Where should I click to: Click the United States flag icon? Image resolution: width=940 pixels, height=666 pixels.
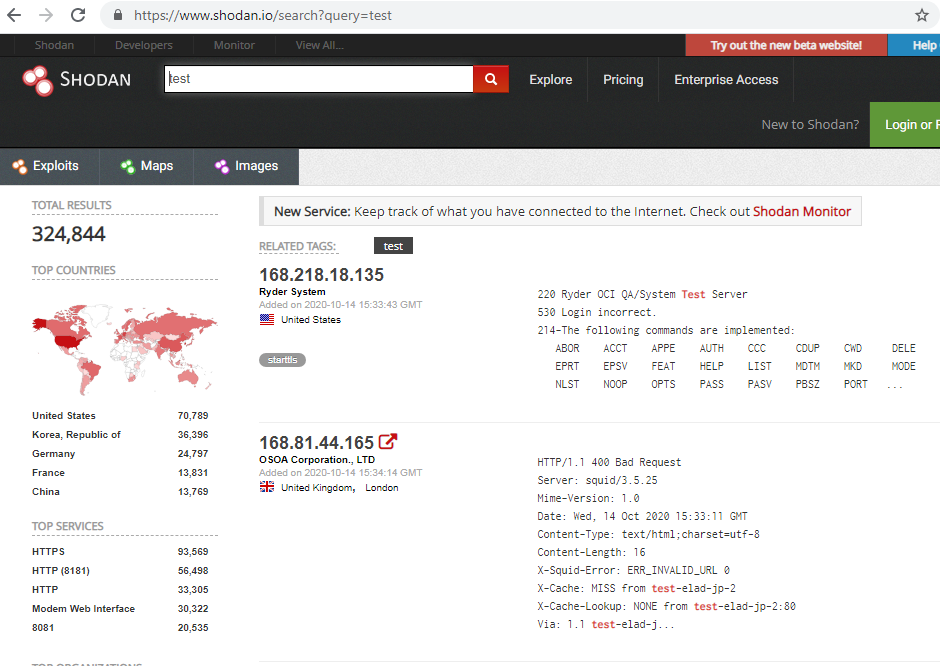tap(267, 320)
